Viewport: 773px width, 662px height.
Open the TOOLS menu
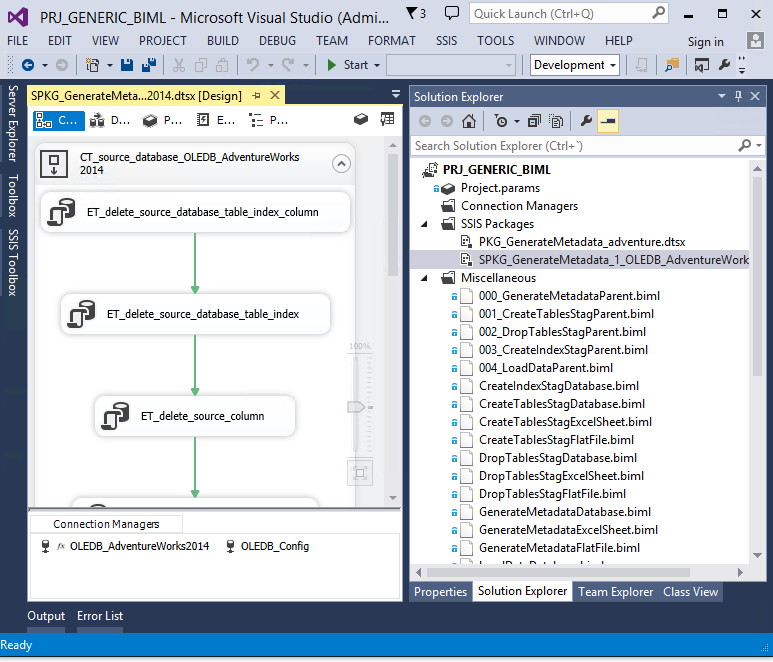coord(495,41)
